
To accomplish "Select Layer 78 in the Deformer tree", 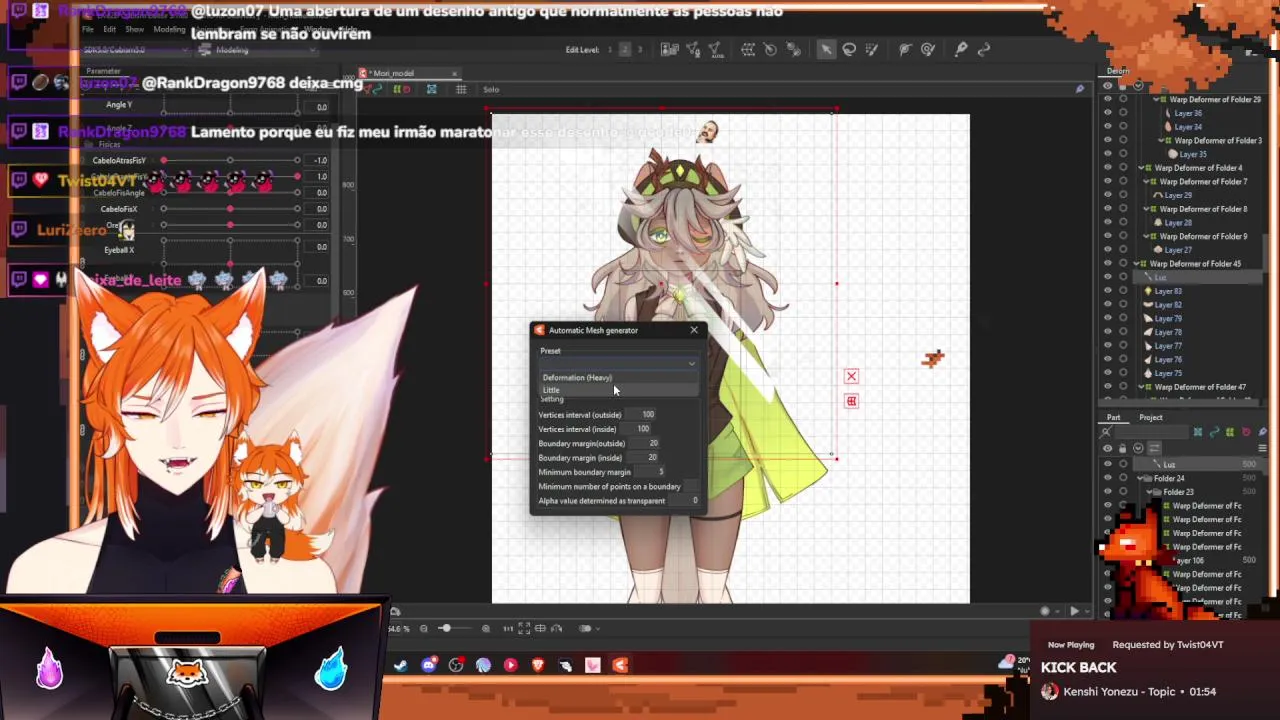I will point(1168,332).
